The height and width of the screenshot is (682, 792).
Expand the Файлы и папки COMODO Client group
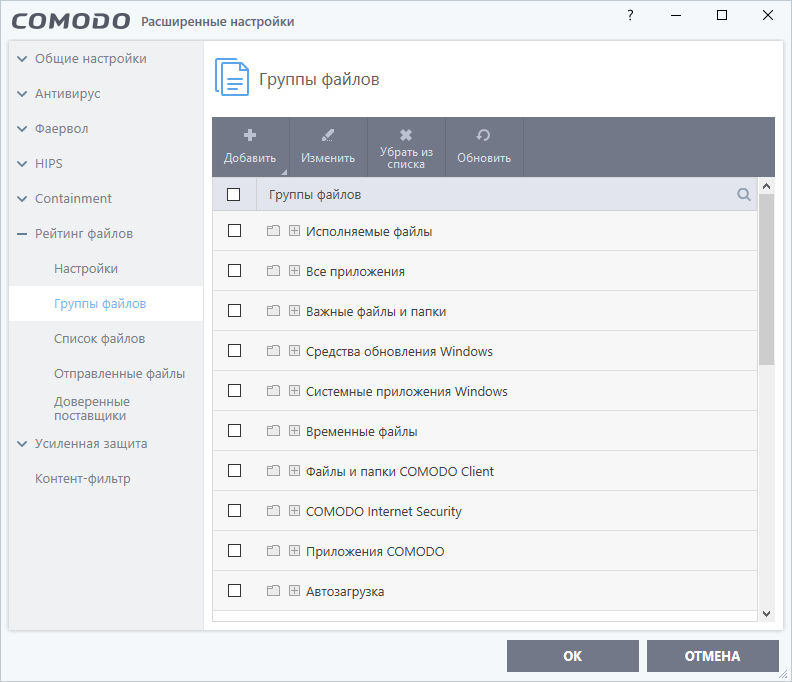click(294, 471)
